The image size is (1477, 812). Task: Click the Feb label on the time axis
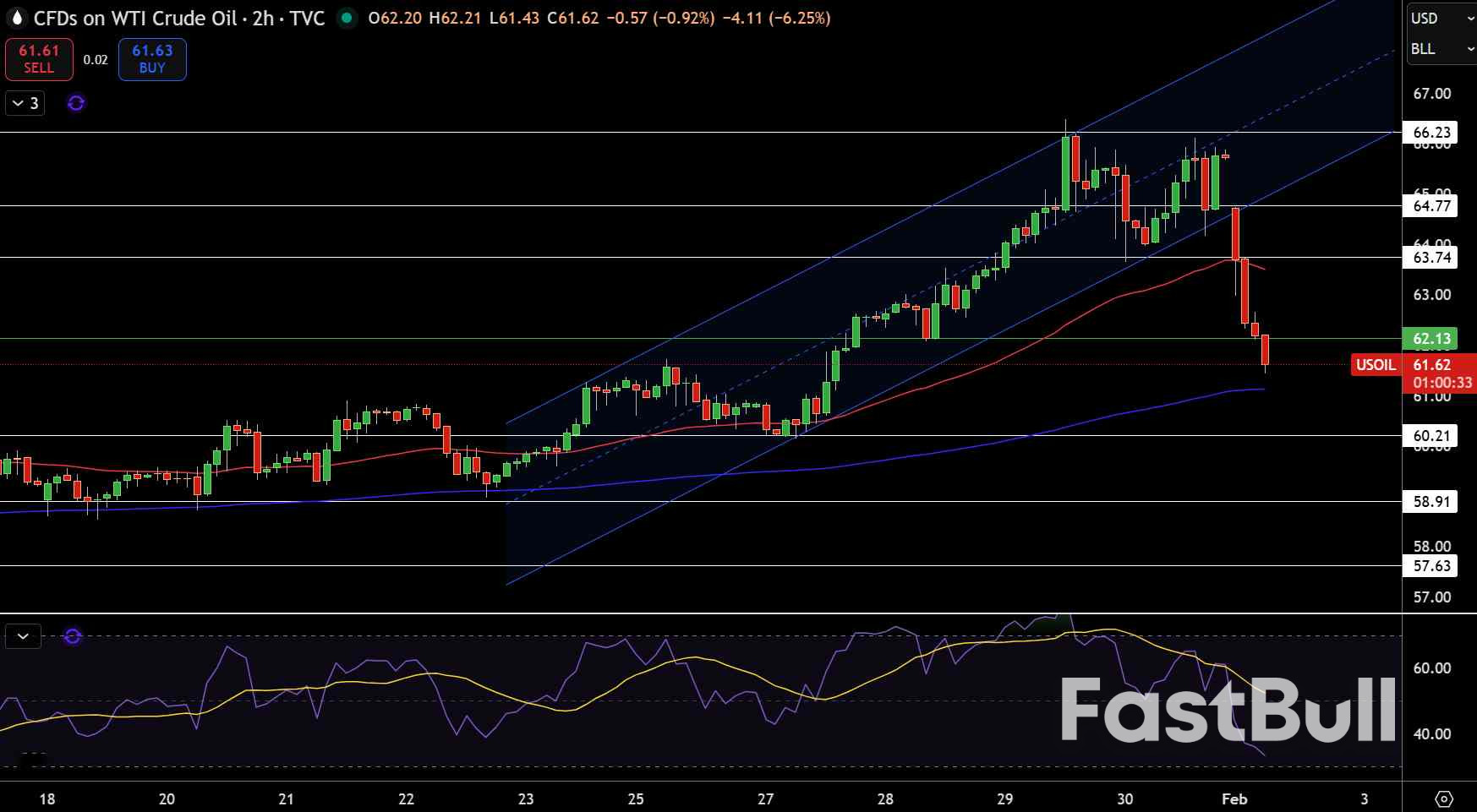coord(1236,798)
